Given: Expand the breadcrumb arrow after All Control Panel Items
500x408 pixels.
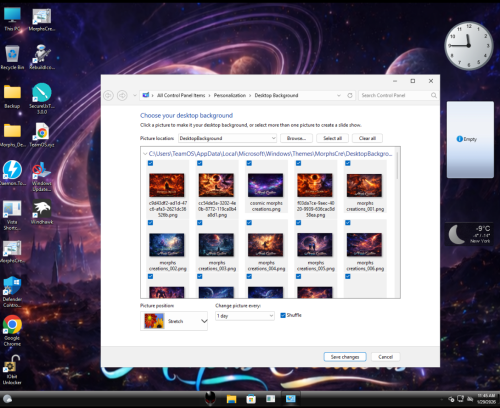Looking at the screenshot, I should [209, 95].
